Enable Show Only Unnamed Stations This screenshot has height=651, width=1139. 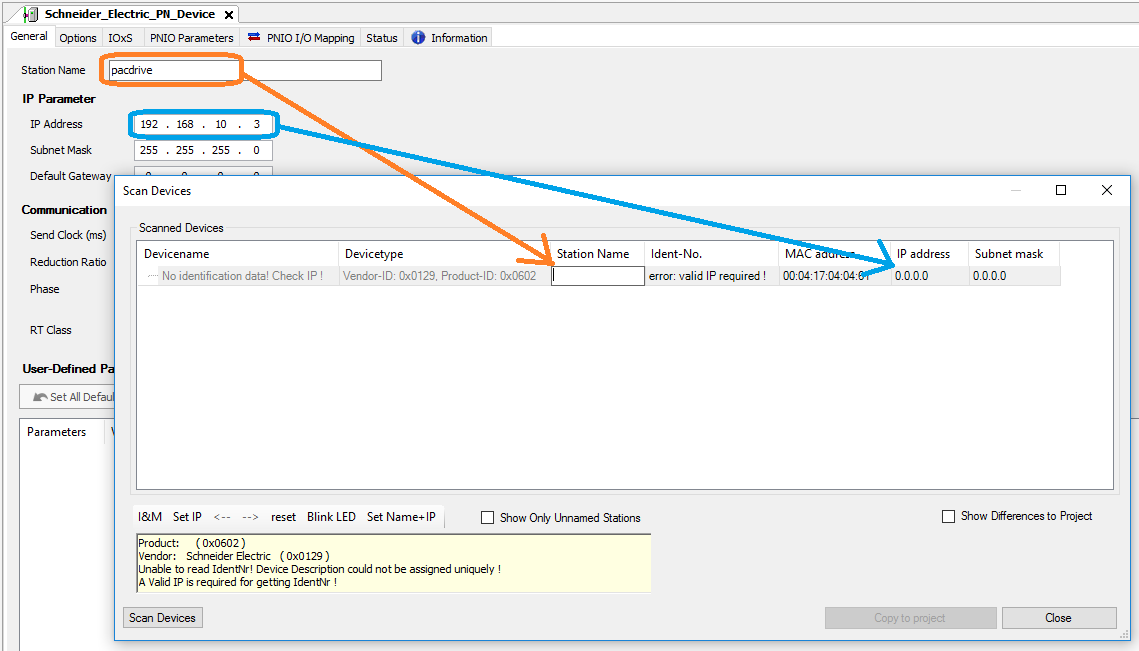[x=488, y=518]
